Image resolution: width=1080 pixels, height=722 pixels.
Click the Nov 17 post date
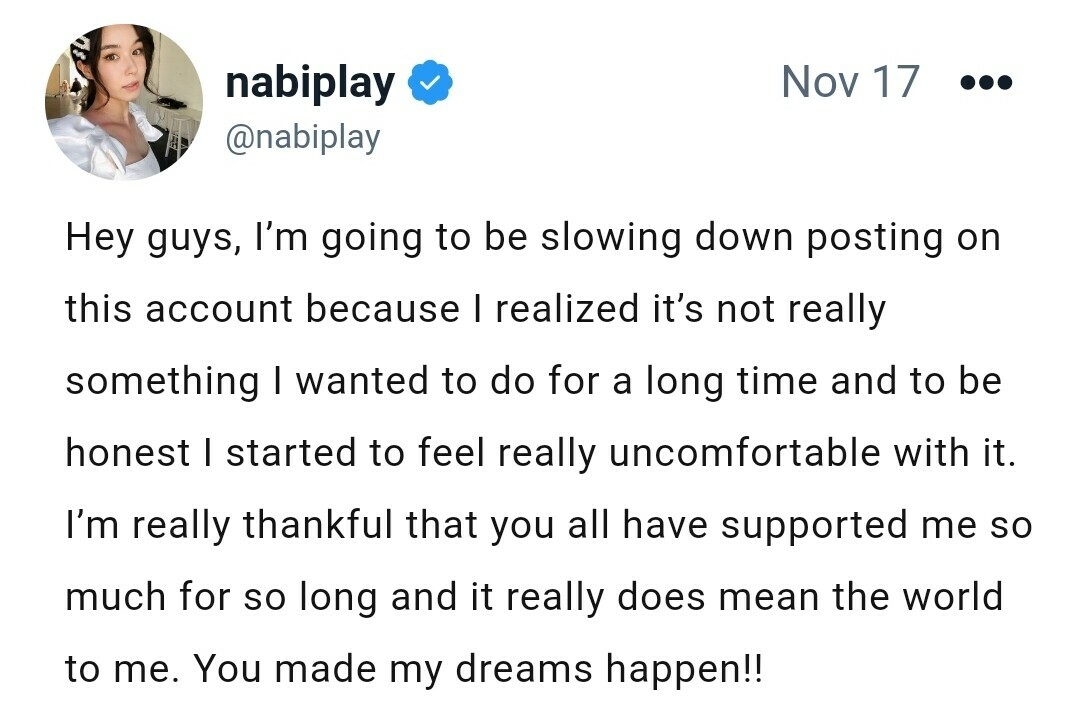click(x=849, y=82)
